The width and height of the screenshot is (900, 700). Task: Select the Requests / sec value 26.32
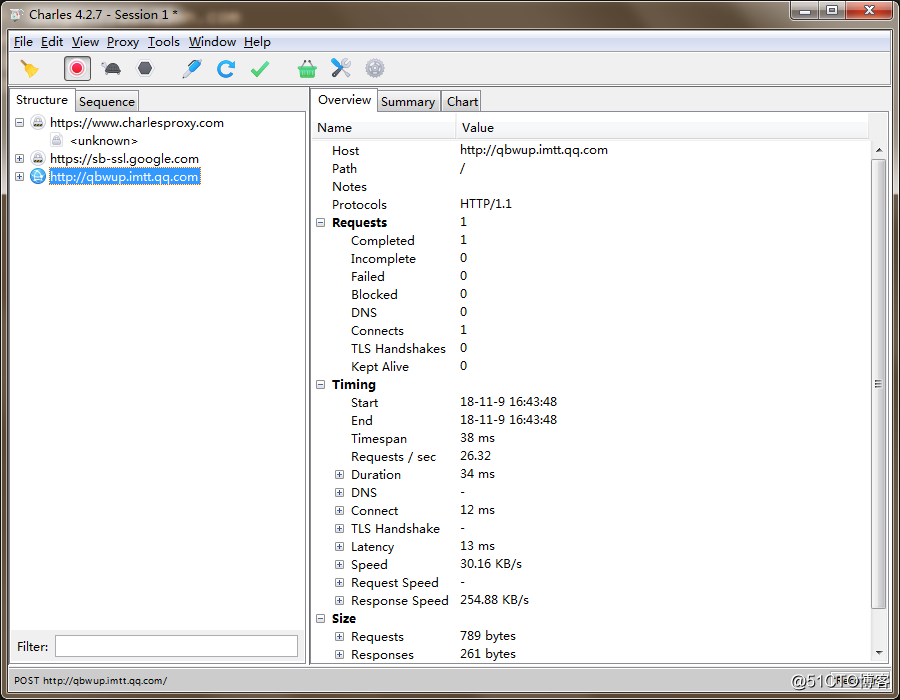(x=475, y=456)
